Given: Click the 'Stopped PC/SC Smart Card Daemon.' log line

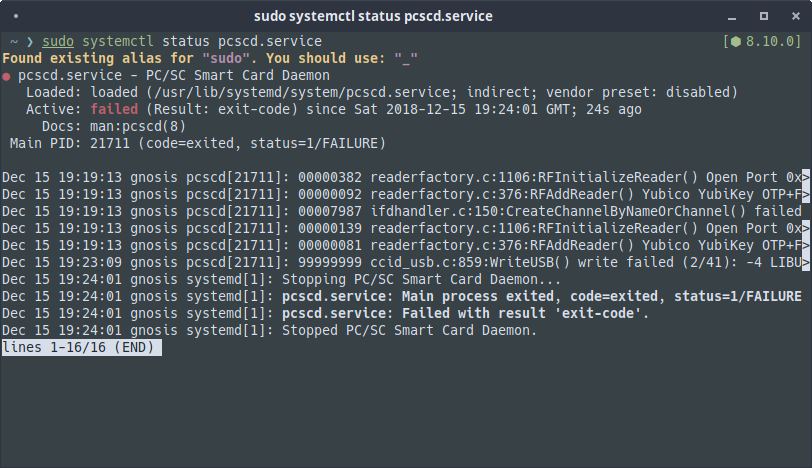Looking at the screenshot, I should [410, 330].
